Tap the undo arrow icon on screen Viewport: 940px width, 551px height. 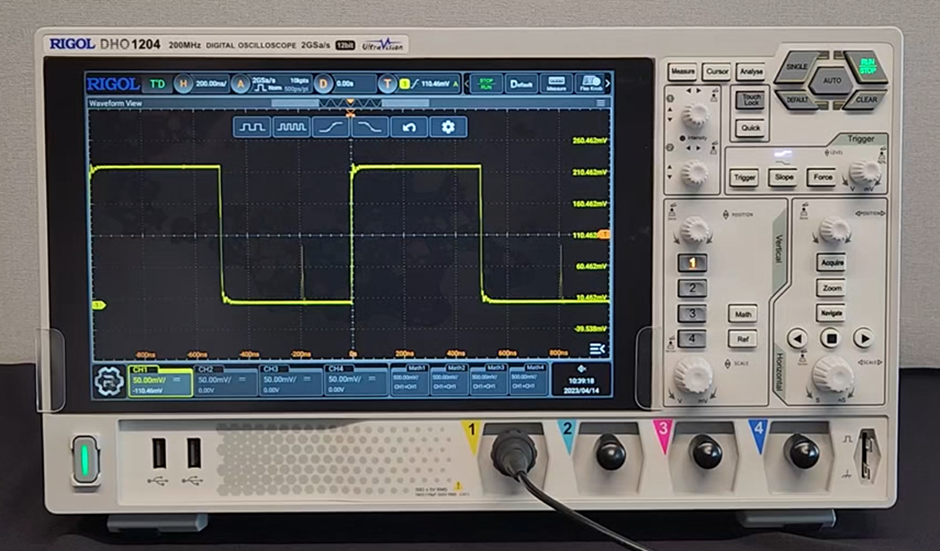tap(409, 127)
